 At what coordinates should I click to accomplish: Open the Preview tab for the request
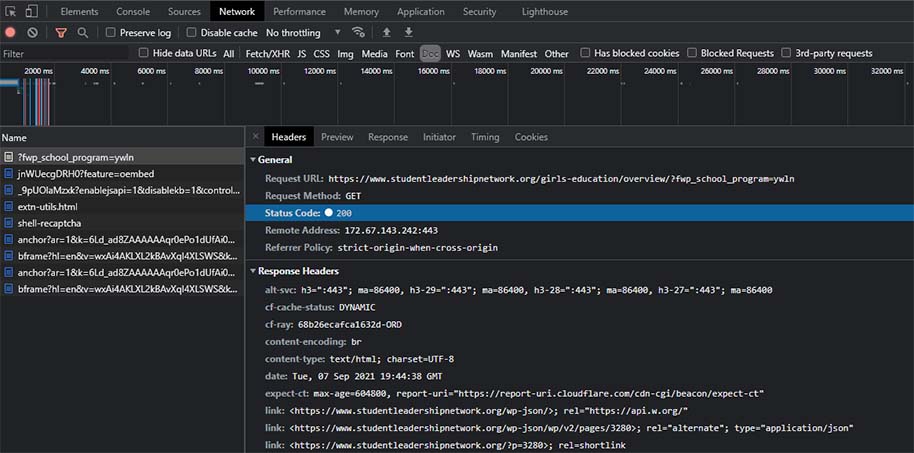(x=337, y=137)
